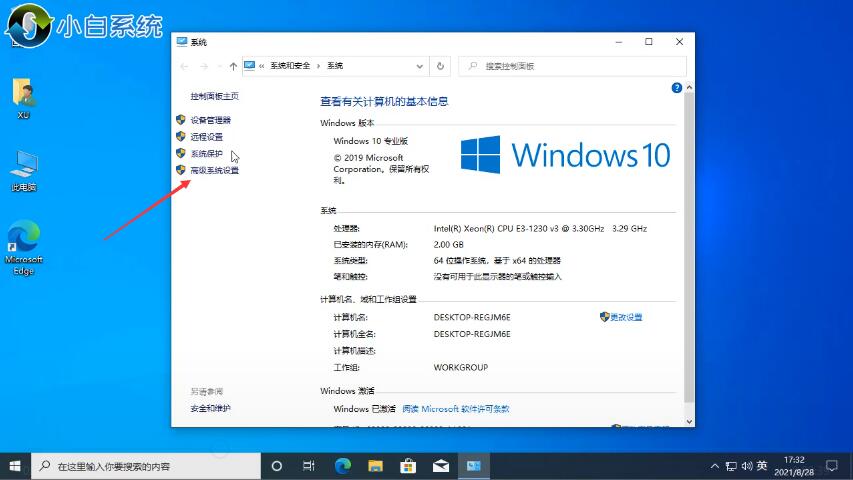Open System protection link
Viewport: 853px width, 480px height.
coord(206,153)
